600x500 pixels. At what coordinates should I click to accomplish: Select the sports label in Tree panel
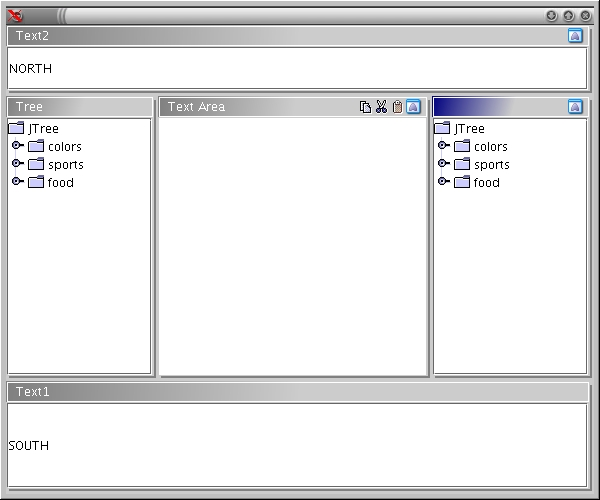(65, 165)
